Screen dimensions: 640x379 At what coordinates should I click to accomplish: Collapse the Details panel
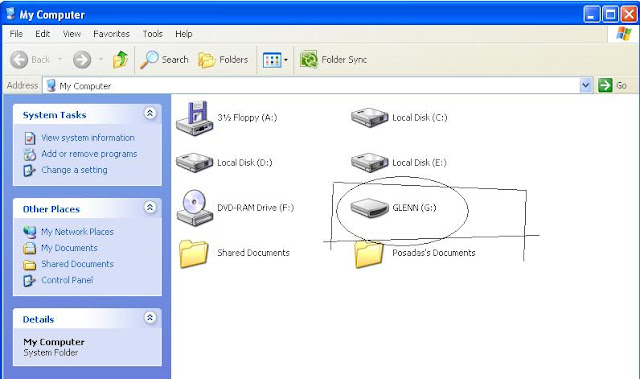(150, 317)
